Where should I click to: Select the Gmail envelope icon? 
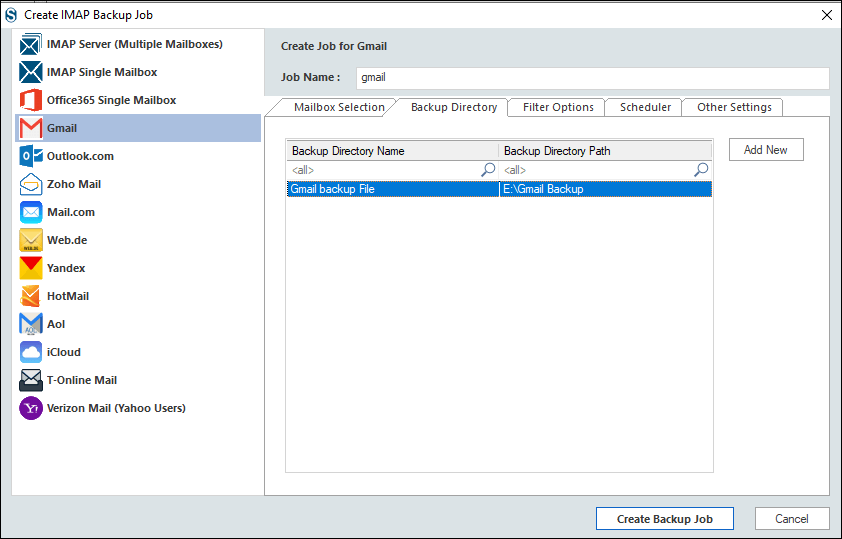pyautogui.click(x=31, y=128)
